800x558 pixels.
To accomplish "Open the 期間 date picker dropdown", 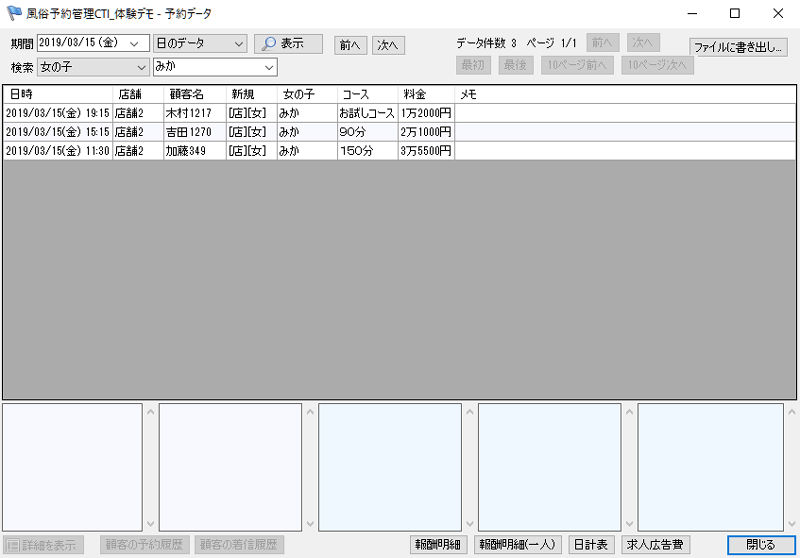I will click(134, 44).
